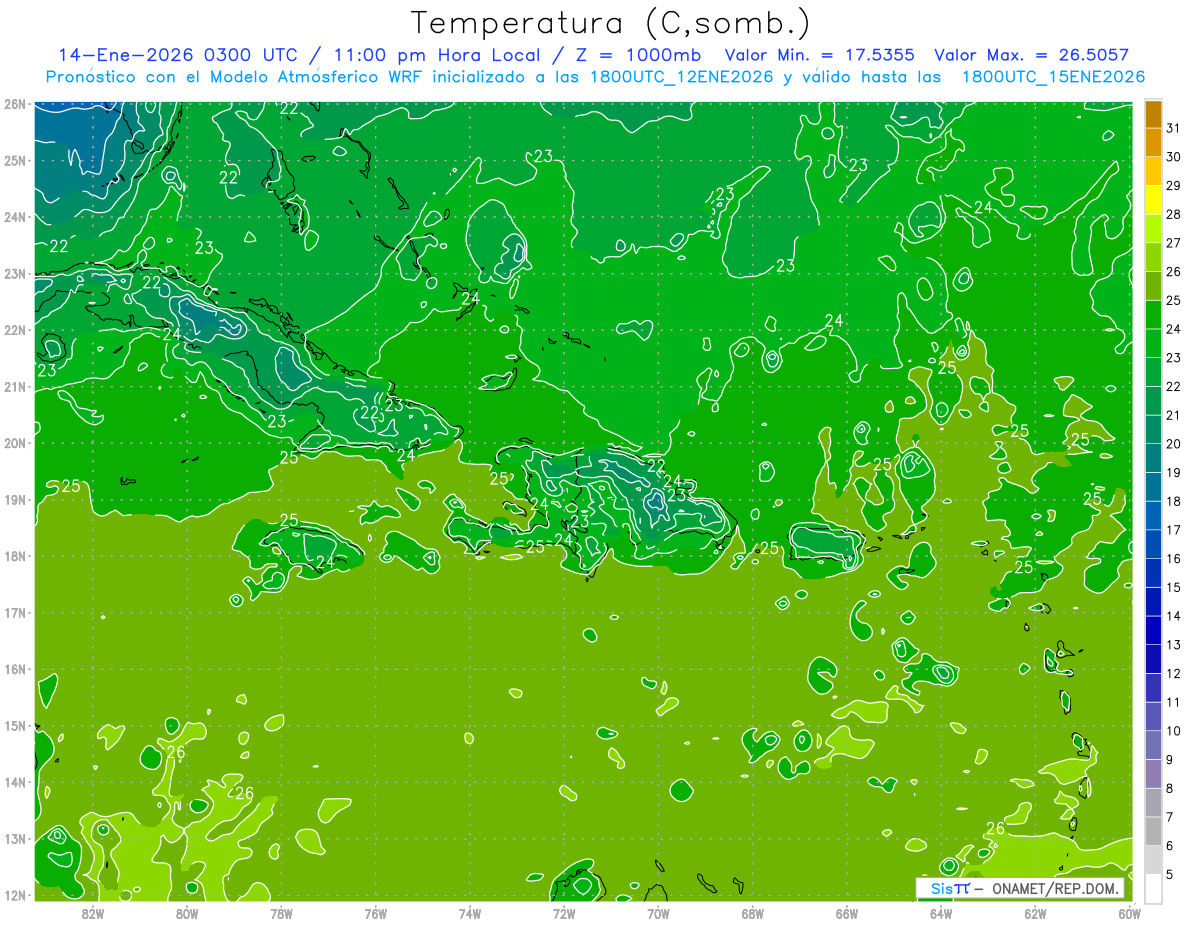
Task: Click the longitude axis label "82W"
Action: (93, 912)
